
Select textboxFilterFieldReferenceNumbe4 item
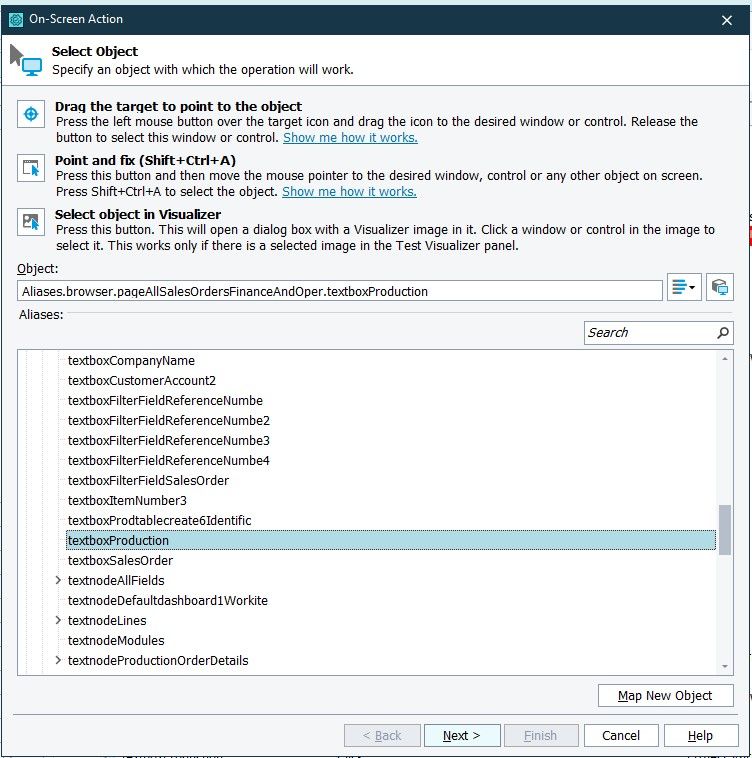pyautogui.click(x=169, y=461)
